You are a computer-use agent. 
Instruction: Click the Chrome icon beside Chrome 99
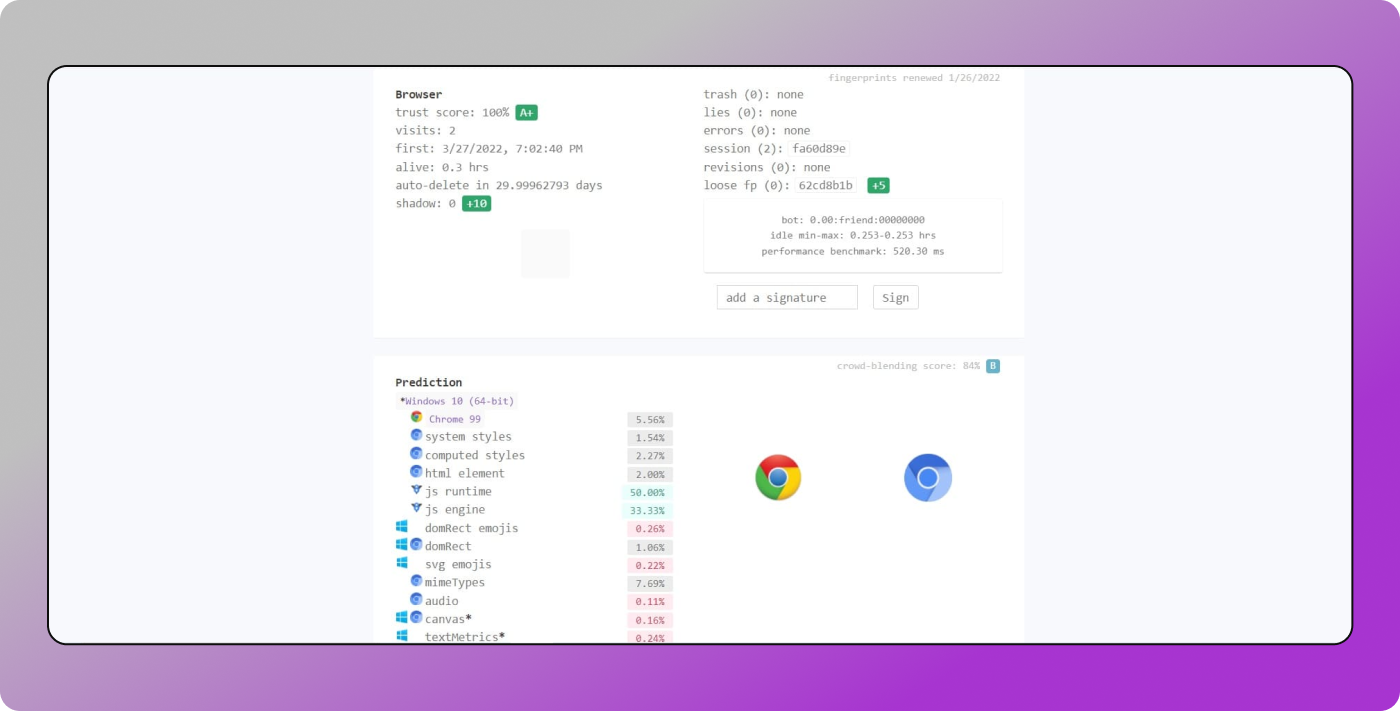[417, 418]
